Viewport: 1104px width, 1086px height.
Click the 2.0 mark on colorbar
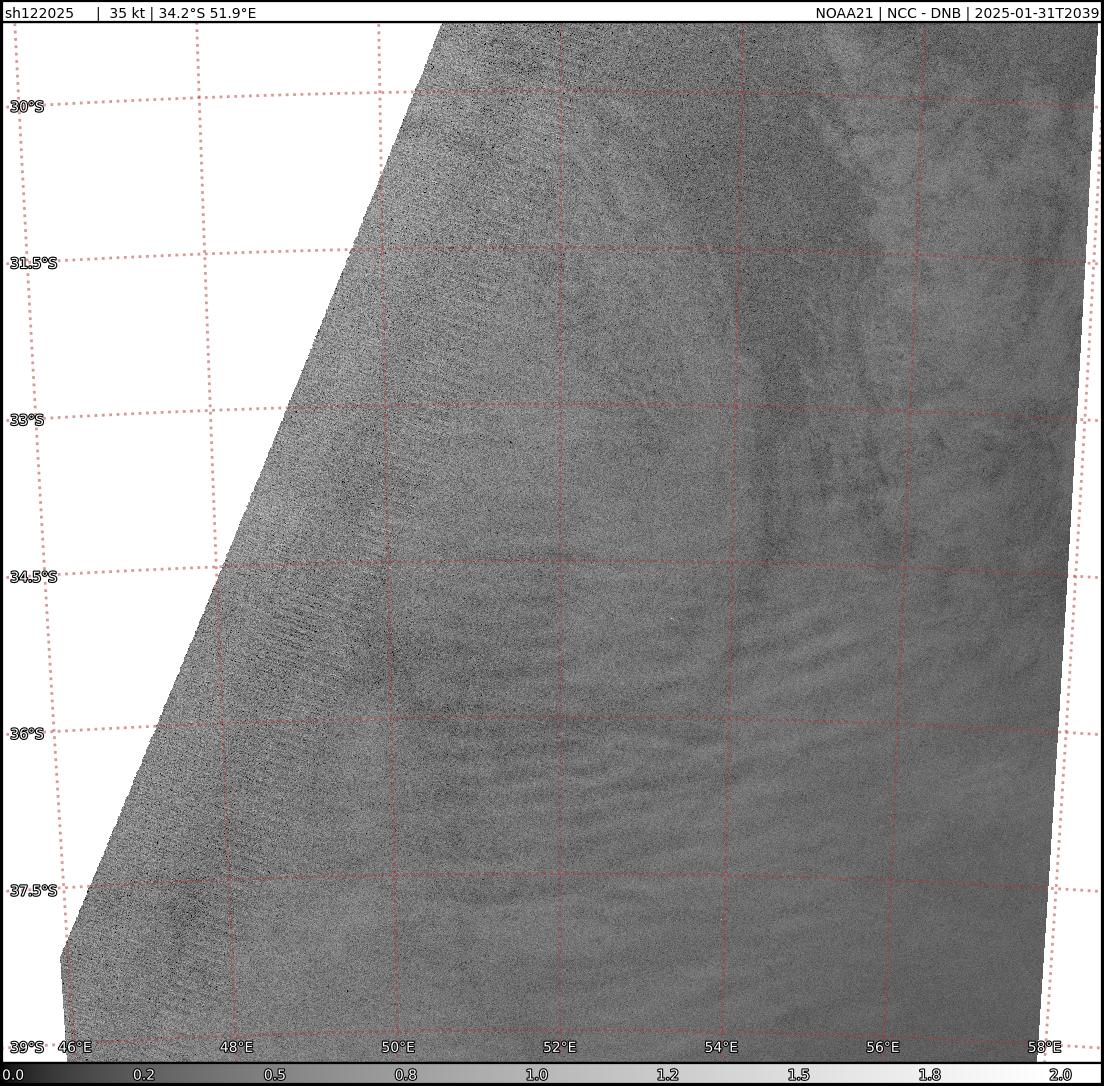click(1060, 1075)
